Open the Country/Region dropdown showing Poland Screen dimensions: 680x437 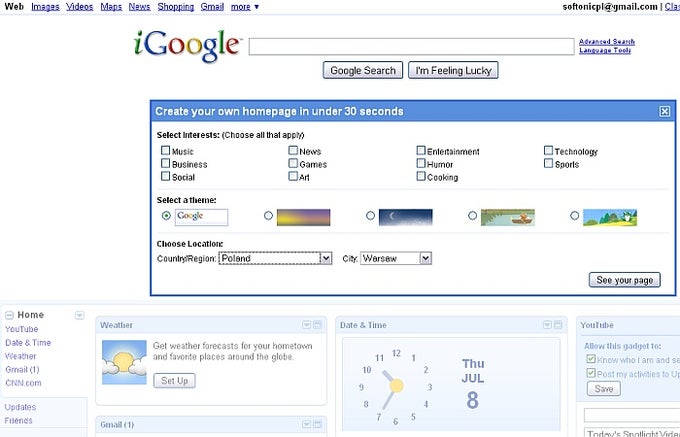tap(275, 258)
